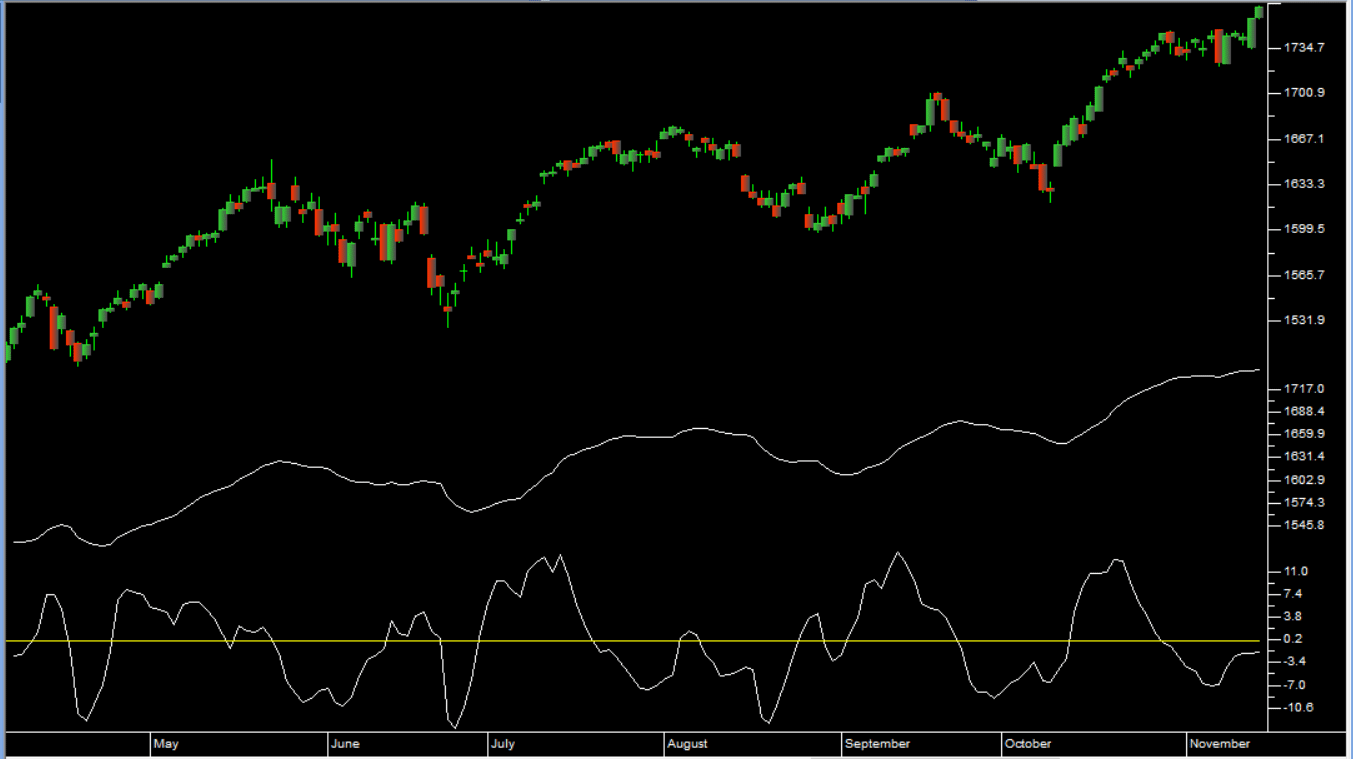Image resolution: width=1353 pixels, height=759 pixels.
Task: Click the November label on date axis
Action: [x=1220, y=744]
